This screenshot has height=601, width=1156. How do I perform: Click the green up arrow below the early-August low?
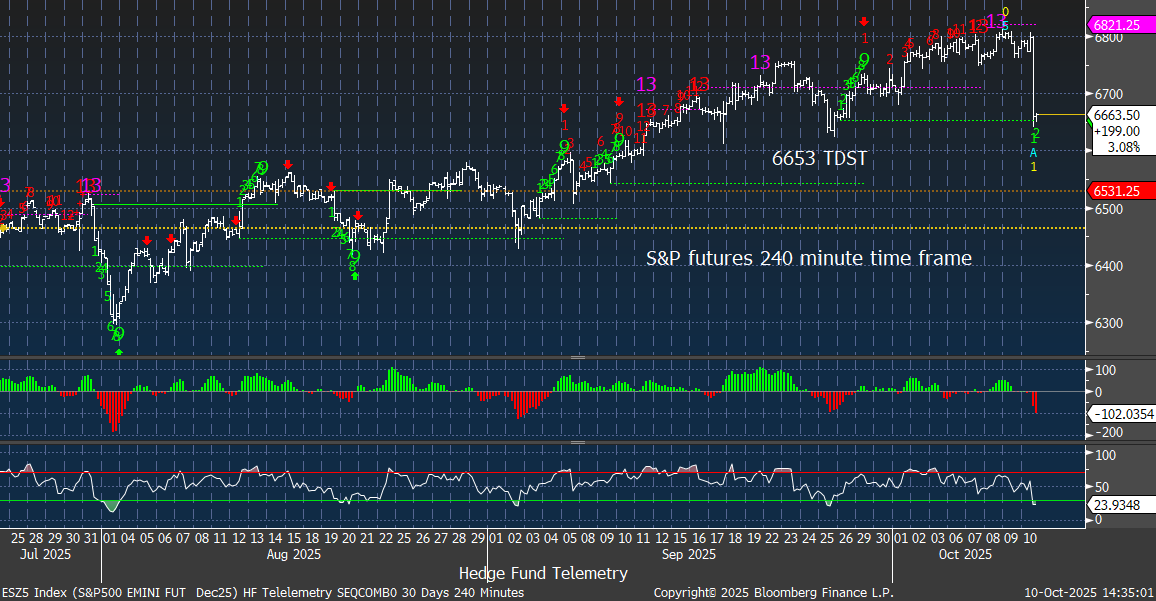(119, 351)
